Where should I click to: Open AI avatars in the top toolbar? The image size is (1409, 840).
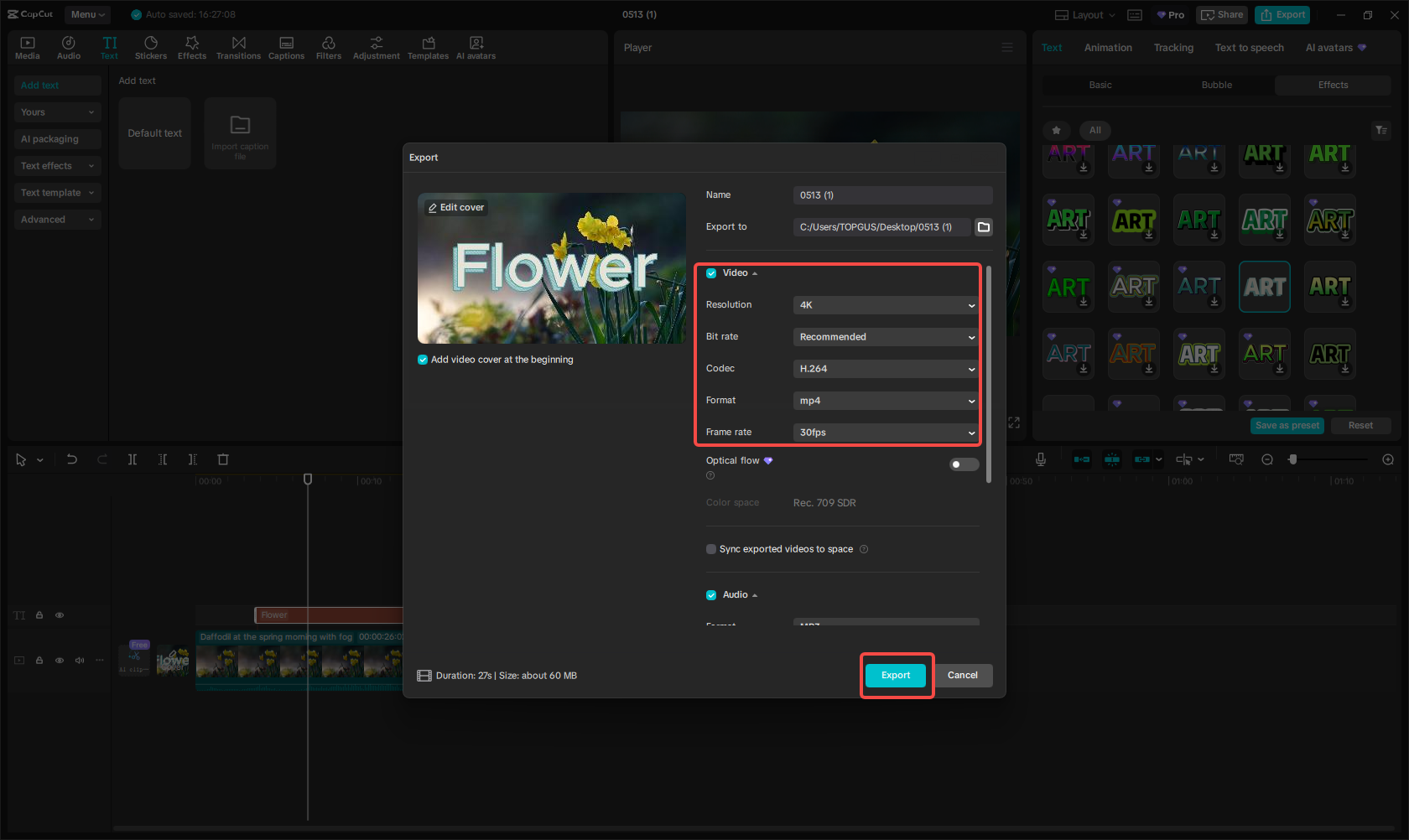point(476,48)
